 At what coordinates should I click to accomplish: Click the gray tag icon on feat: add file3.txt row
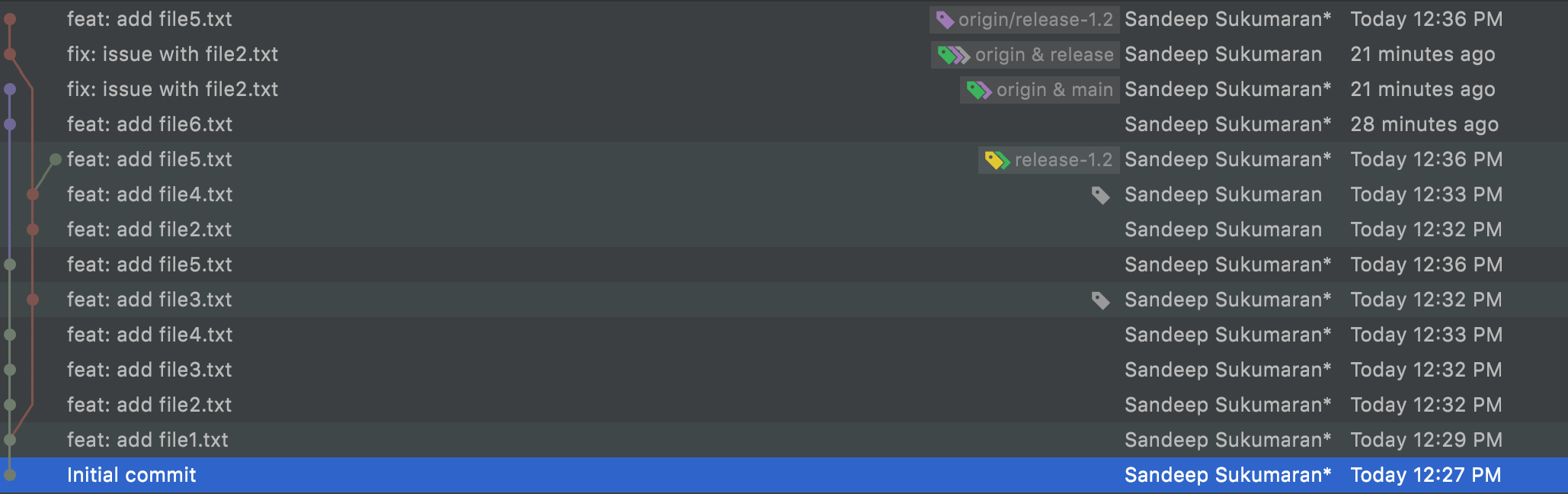pyautogui.click(x=1102, y=300)
